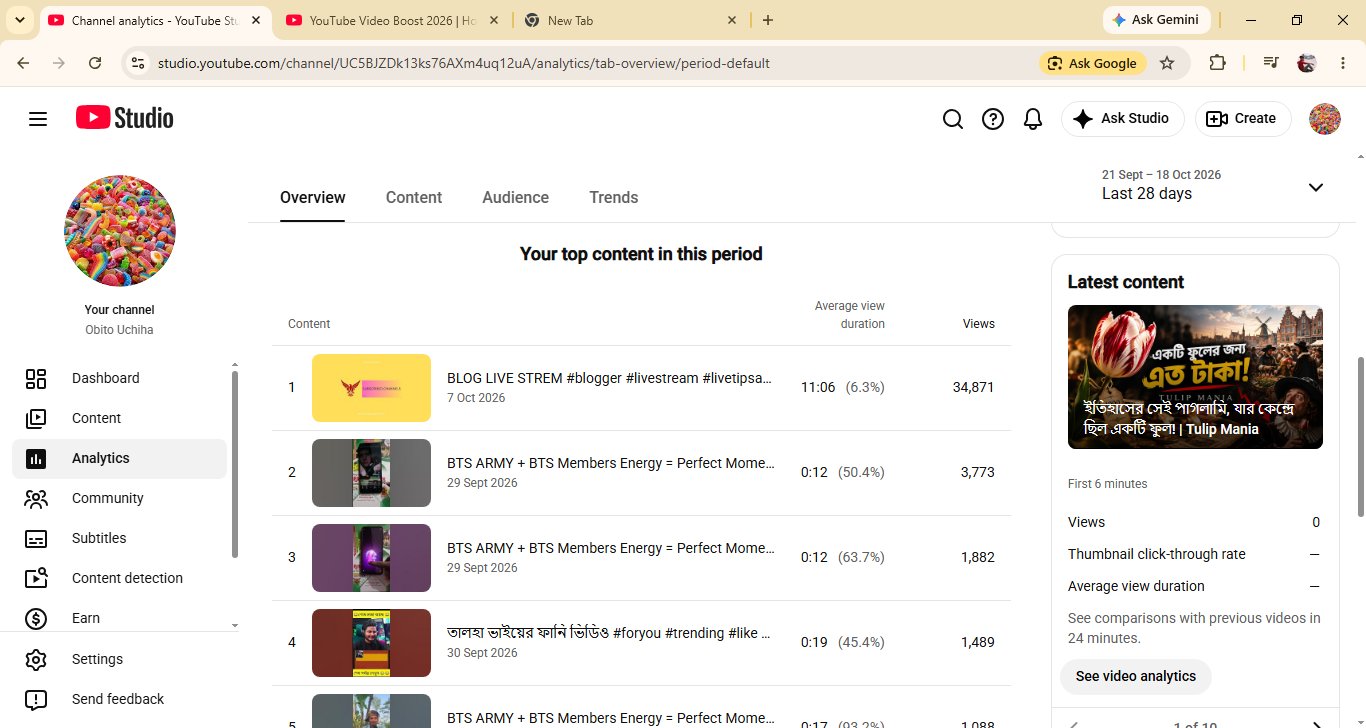1366x728 pixels.
Task: Open BLOG LIVE STREM video thumbnail
Action: click(371, 388)
